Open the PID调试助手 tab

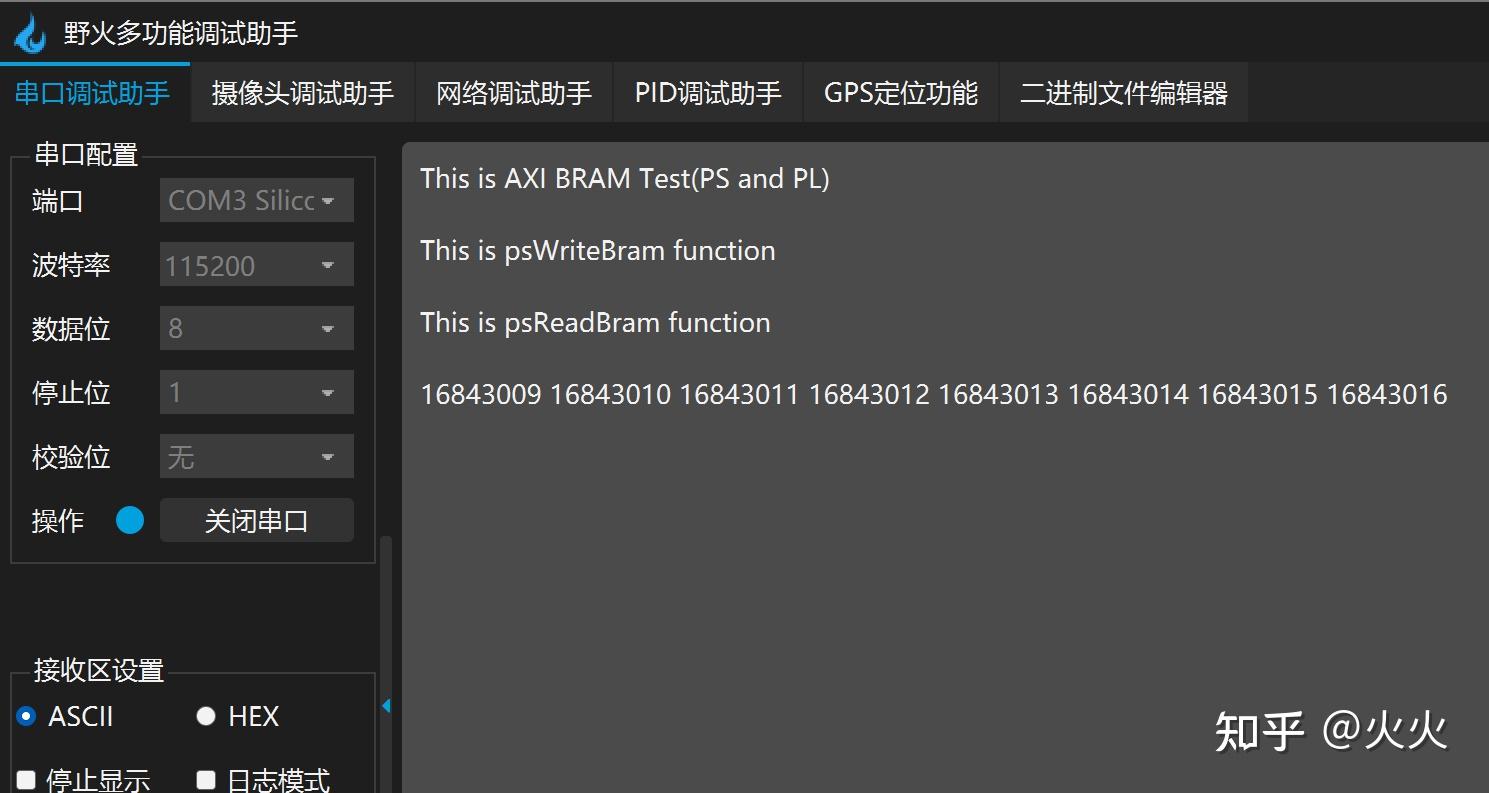coord(707,91)
